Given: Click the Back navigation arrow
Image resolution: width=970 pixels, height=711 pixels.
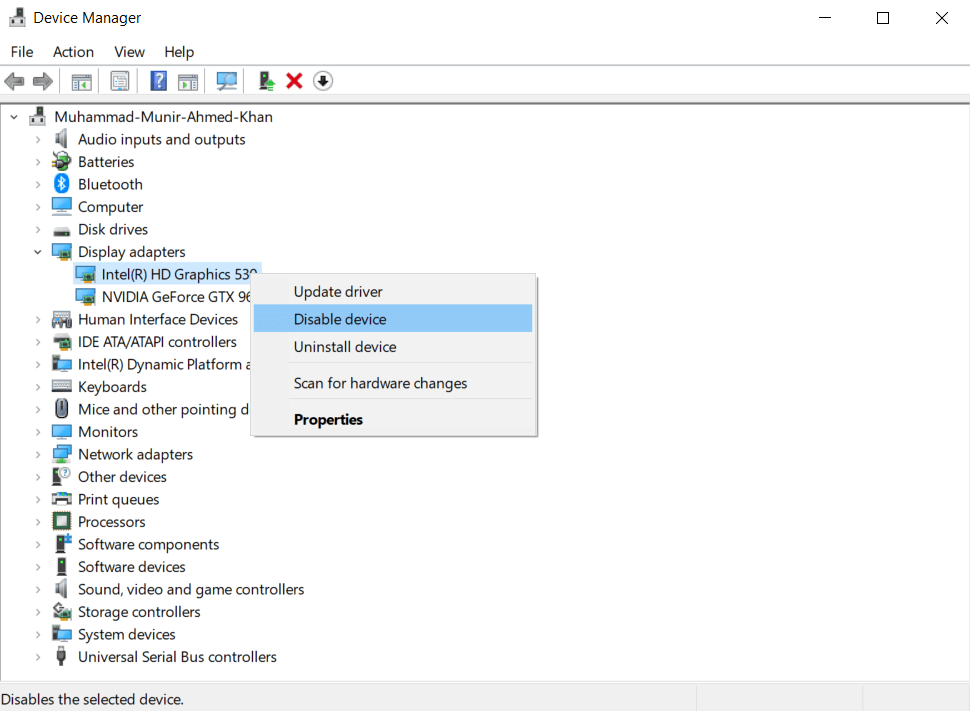Looking at the screenshot, I should click(x=14, y=80).
